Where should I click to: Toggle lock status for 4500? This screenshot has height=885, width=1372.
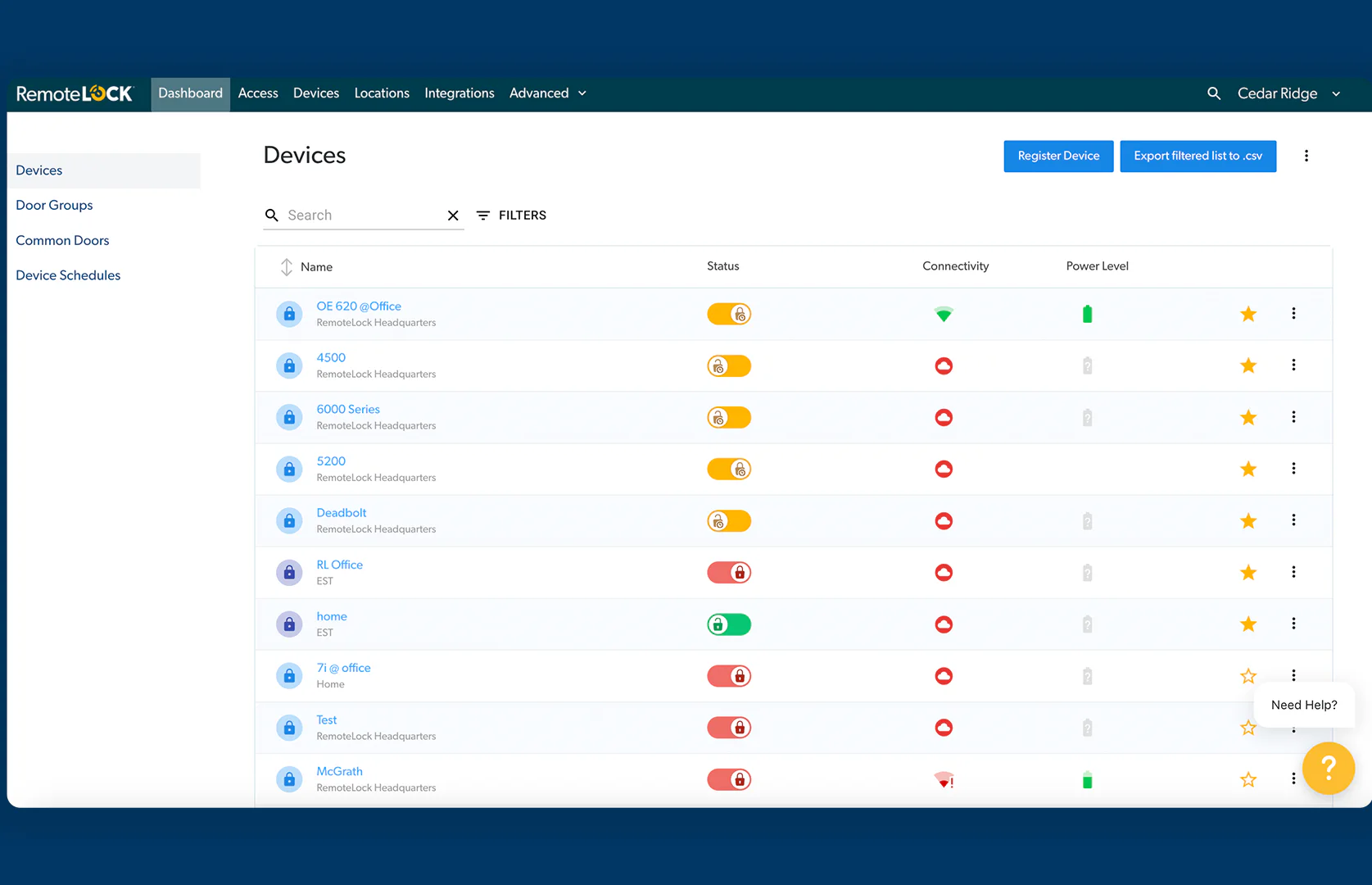(x=729, y=365)
